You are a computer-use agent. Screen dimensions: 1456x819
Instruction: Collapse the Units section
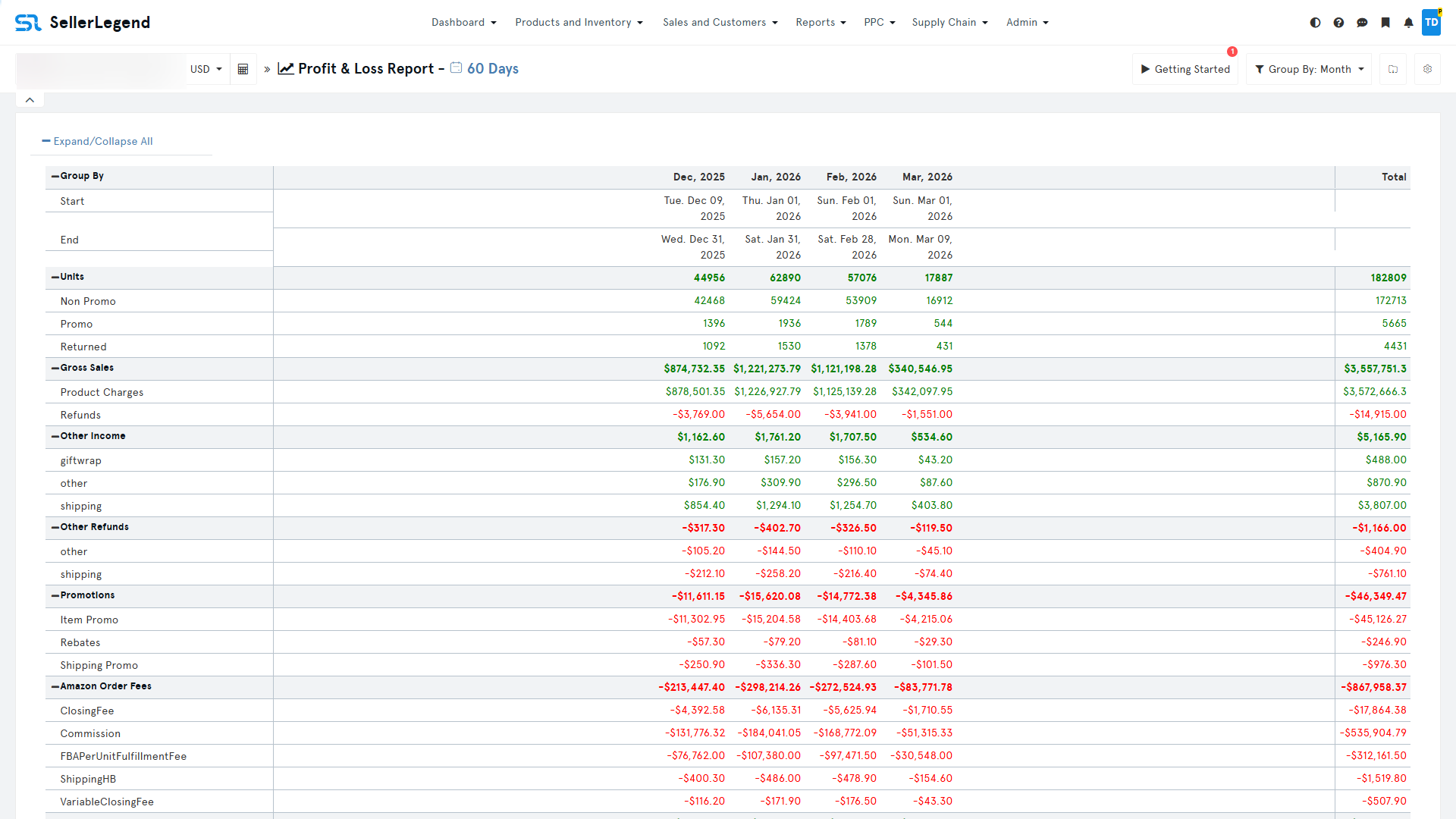tap(54, 277)
